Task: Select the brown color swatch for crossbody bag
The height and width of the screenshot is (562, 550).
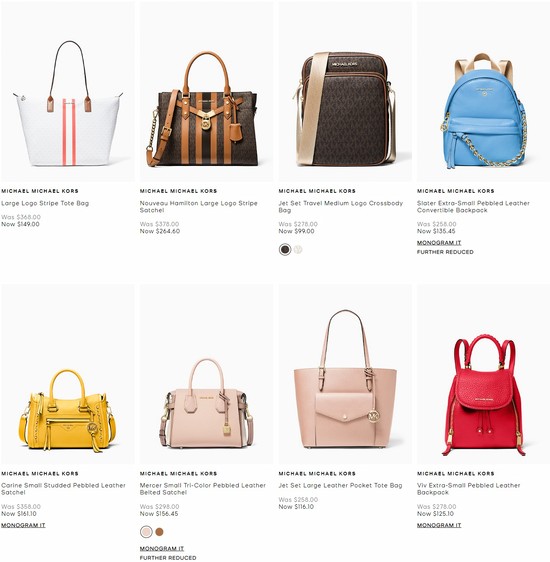Action: pos(285,249)
